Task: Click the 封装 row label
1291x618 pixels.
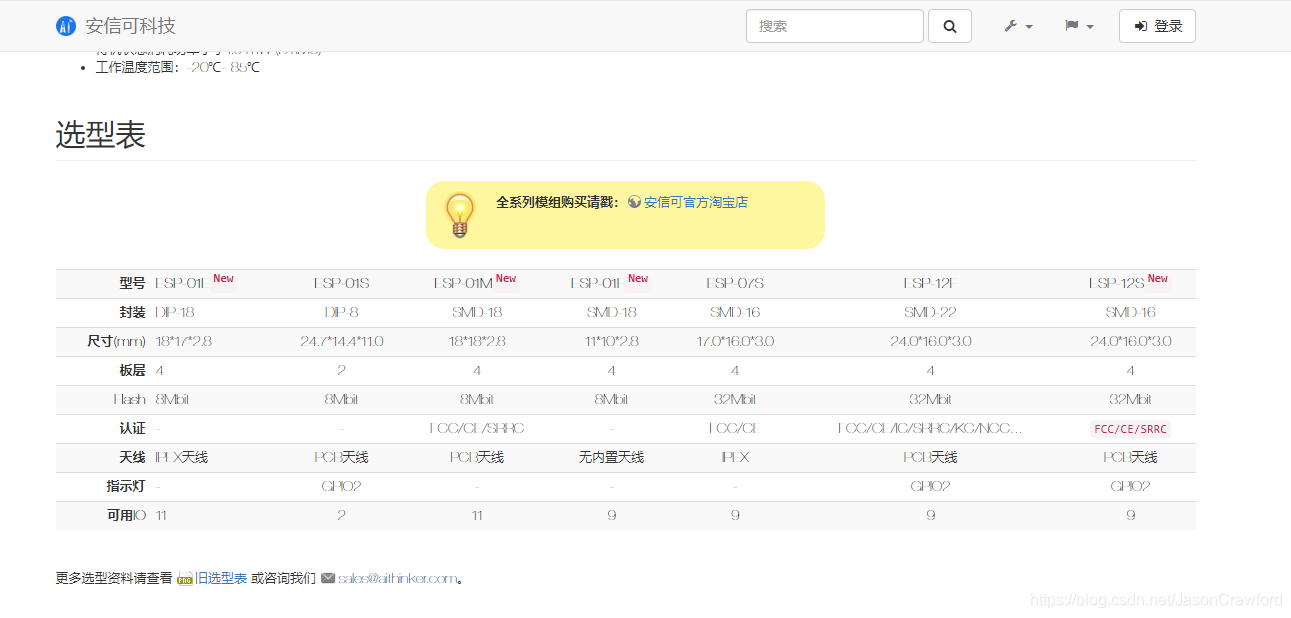Action: (x=132, y=313)
